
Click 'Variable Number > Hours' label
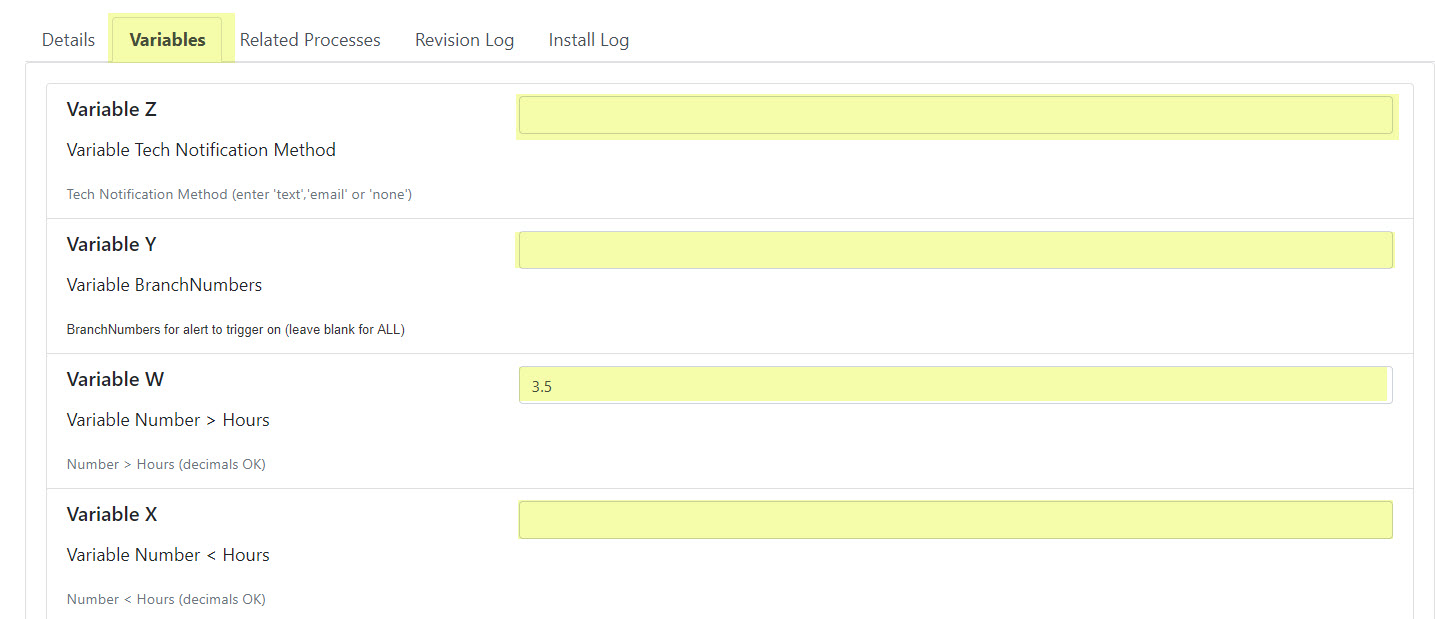click(168, 420)
